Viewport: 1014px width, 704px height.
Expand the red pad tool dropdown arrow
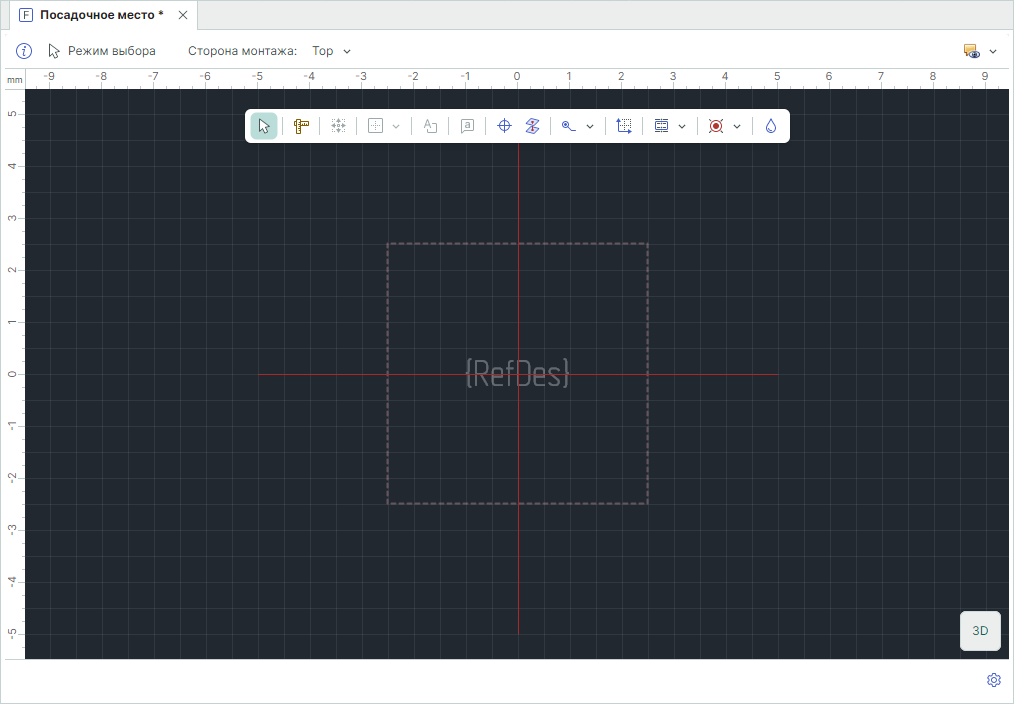pyautogui.click(x=737, y=126)
